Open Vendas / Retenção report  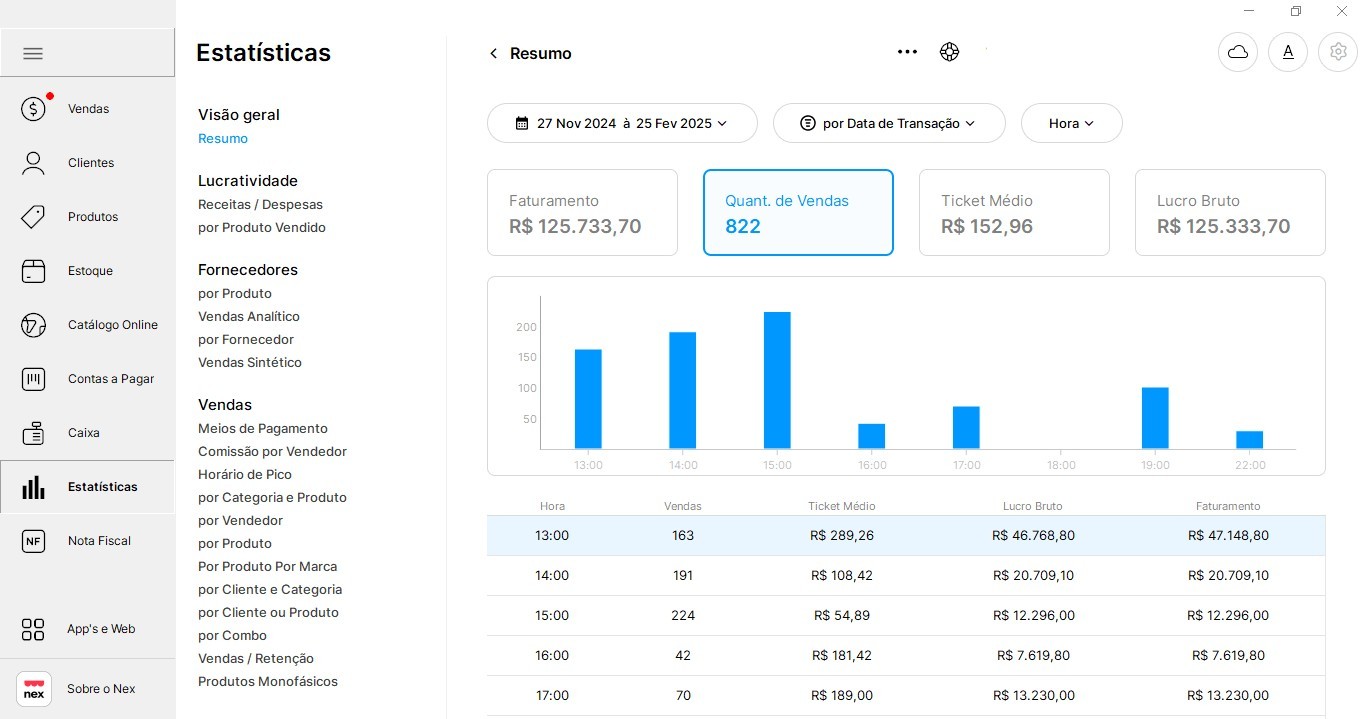[x=256, y=658]
